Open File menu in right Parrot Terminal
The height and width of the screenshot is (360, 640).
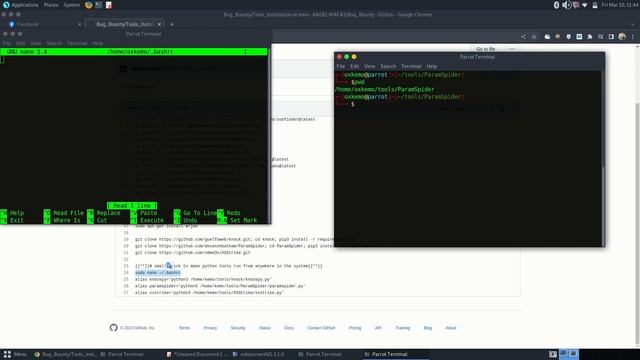(x=340, y=66)
